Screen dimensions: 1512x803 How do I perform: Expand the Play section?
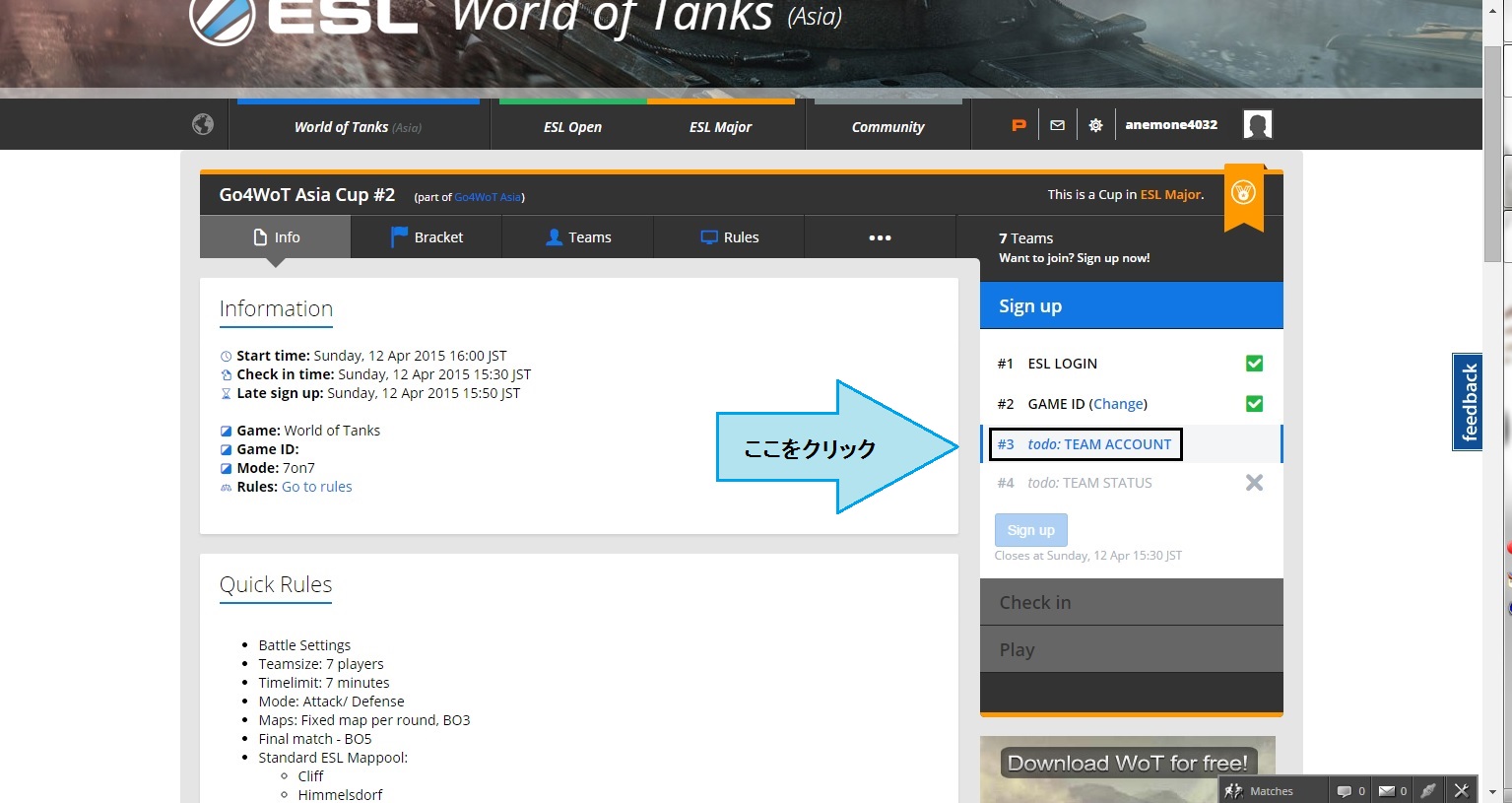tap(1131, 649)
